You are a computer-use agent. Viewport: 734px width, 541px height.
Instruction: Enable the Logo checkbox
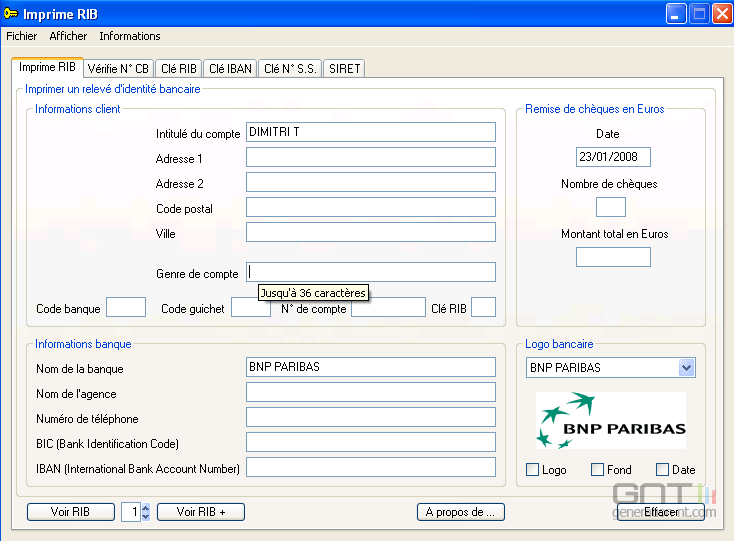pos(533,470)
